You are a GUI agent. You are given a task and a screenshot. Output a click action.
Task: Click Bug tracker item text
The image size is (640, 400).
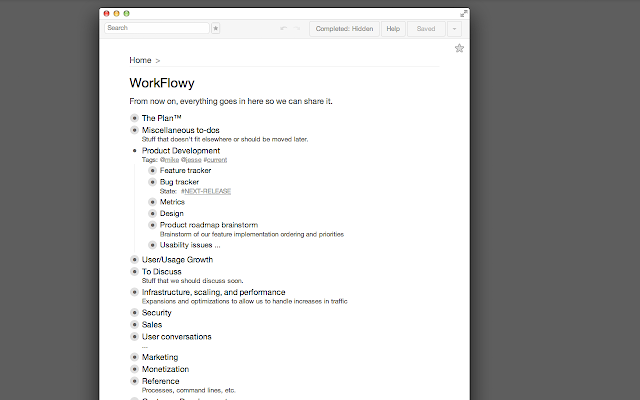tap(179, 182)
